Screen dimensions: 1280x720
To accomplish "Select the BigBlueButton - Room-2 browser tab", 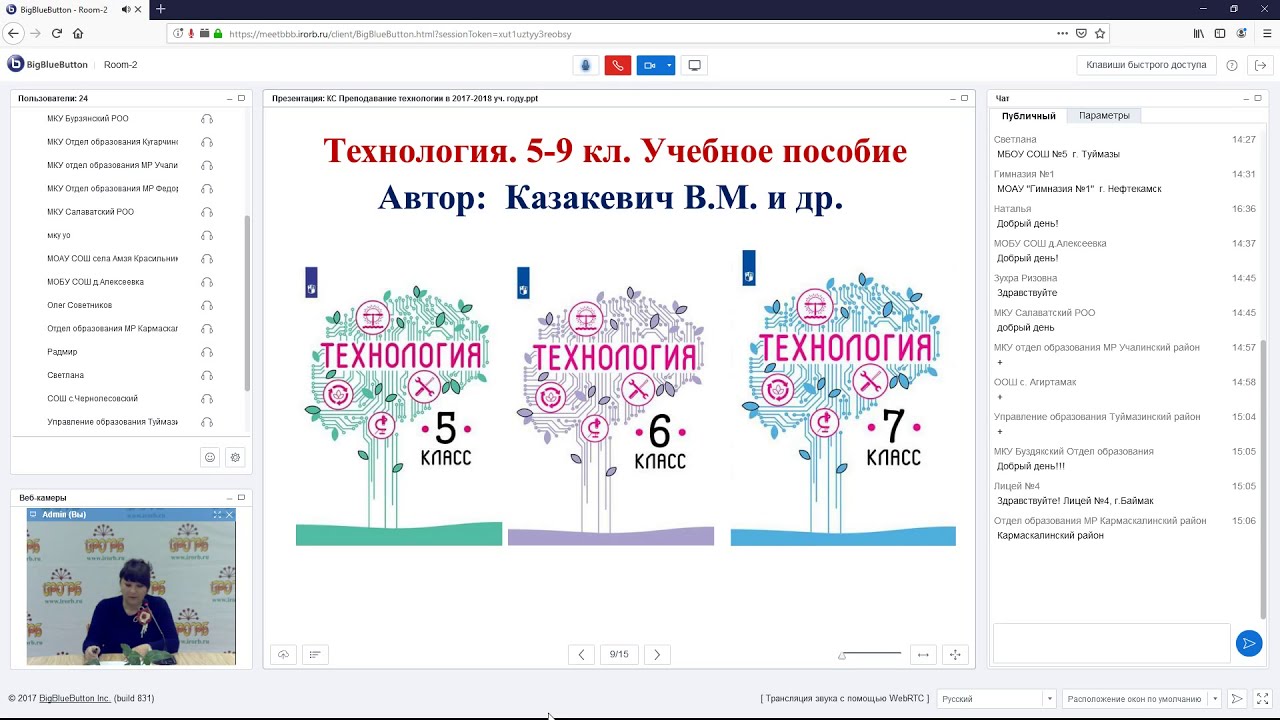I will pos(75,9).
